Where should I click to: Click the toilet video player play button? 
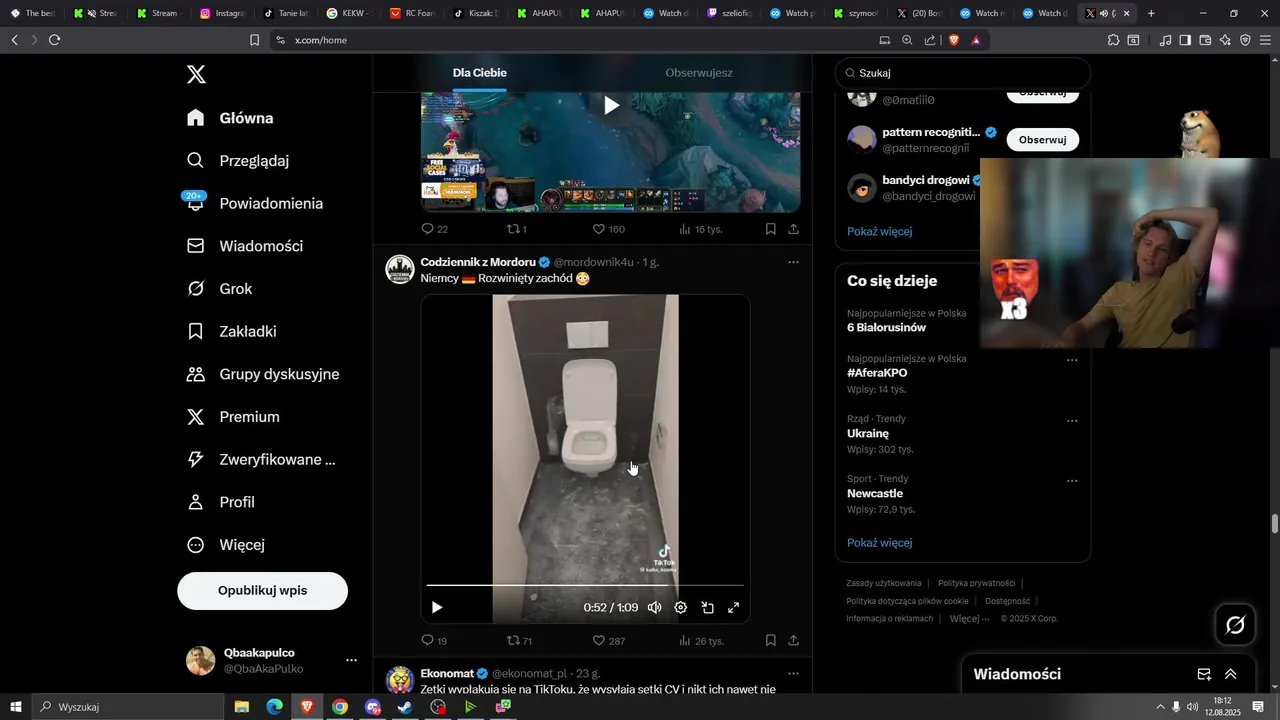437,607
